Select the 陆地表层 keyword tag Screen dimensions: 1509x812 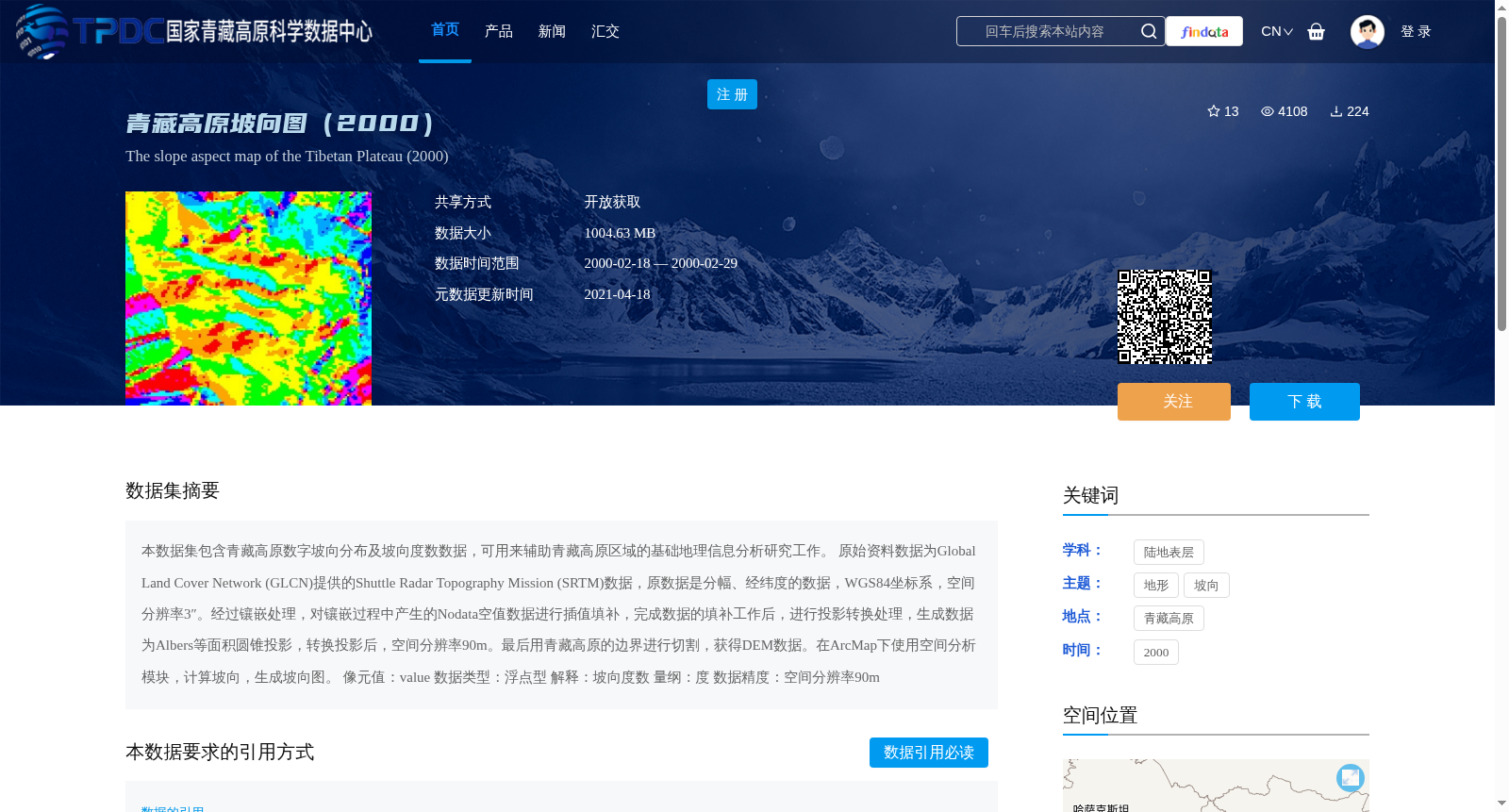pos(1169,552)
